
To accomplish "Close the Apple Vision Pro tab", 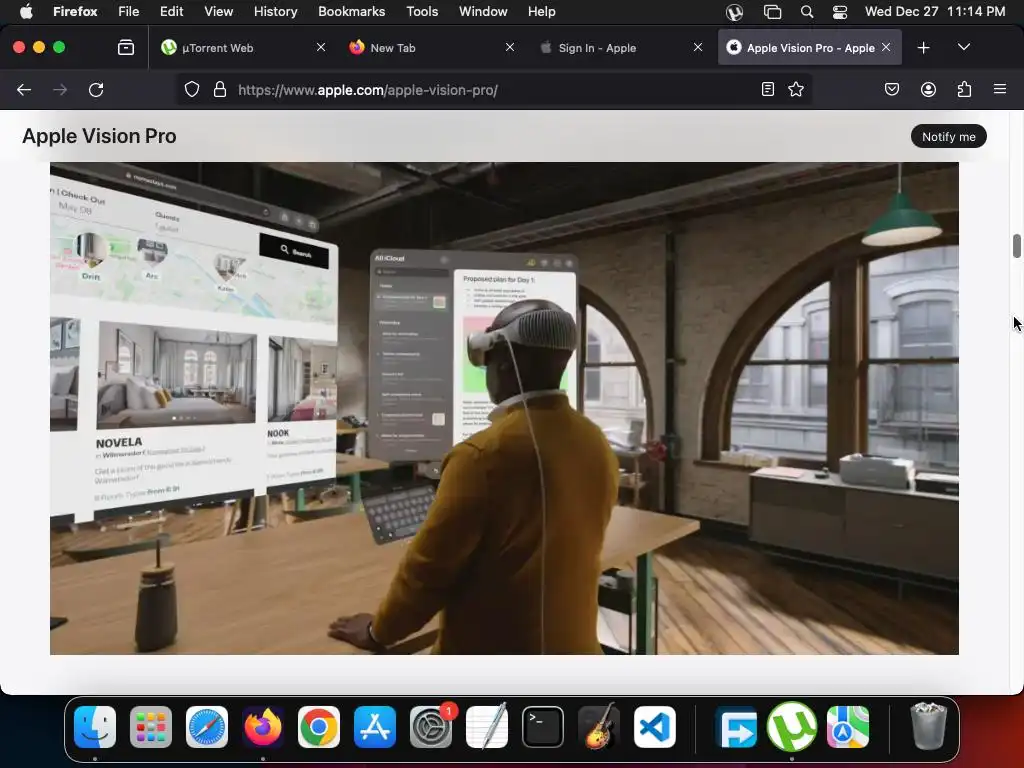I will pos(886,47).
